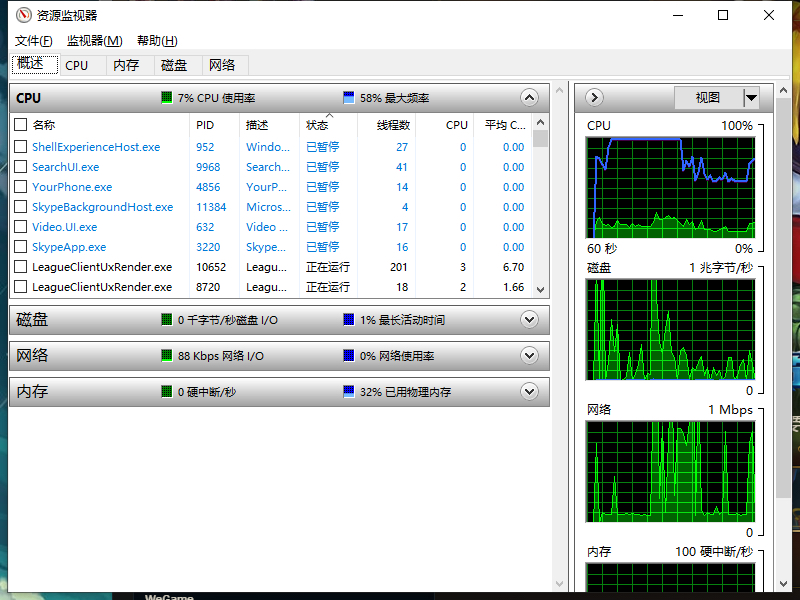Click the graph pane scroll-down arrow
The width and height of the screenshot is (800, 600).
tap(784, 584)
